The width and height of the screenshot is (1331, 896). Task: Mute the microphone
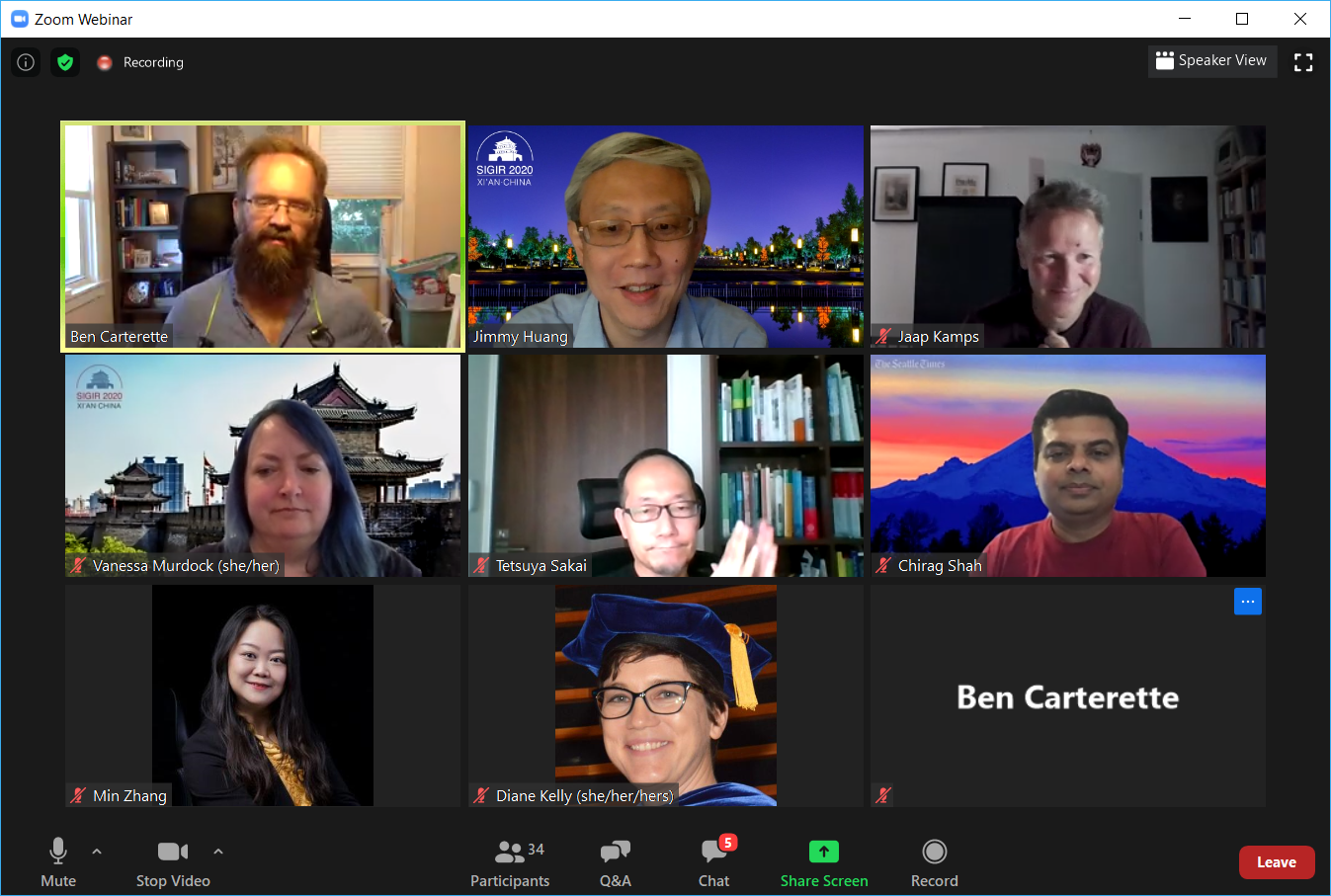pyautogui.click(x=58, y=864)
